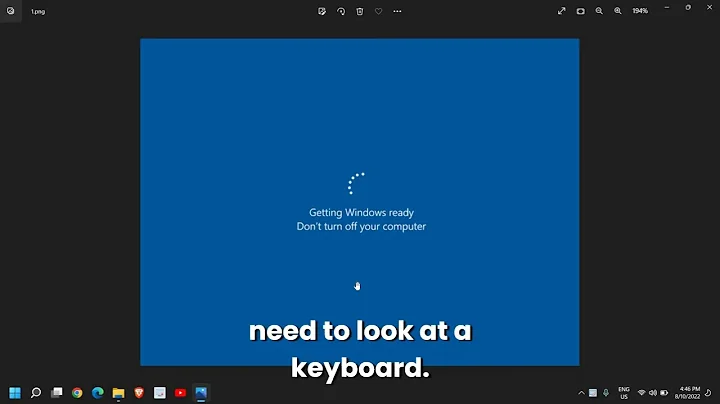This screenshot has width=720, height=404.
Task: Open Task View from the taskbar
Action: [x=56, y=393]
